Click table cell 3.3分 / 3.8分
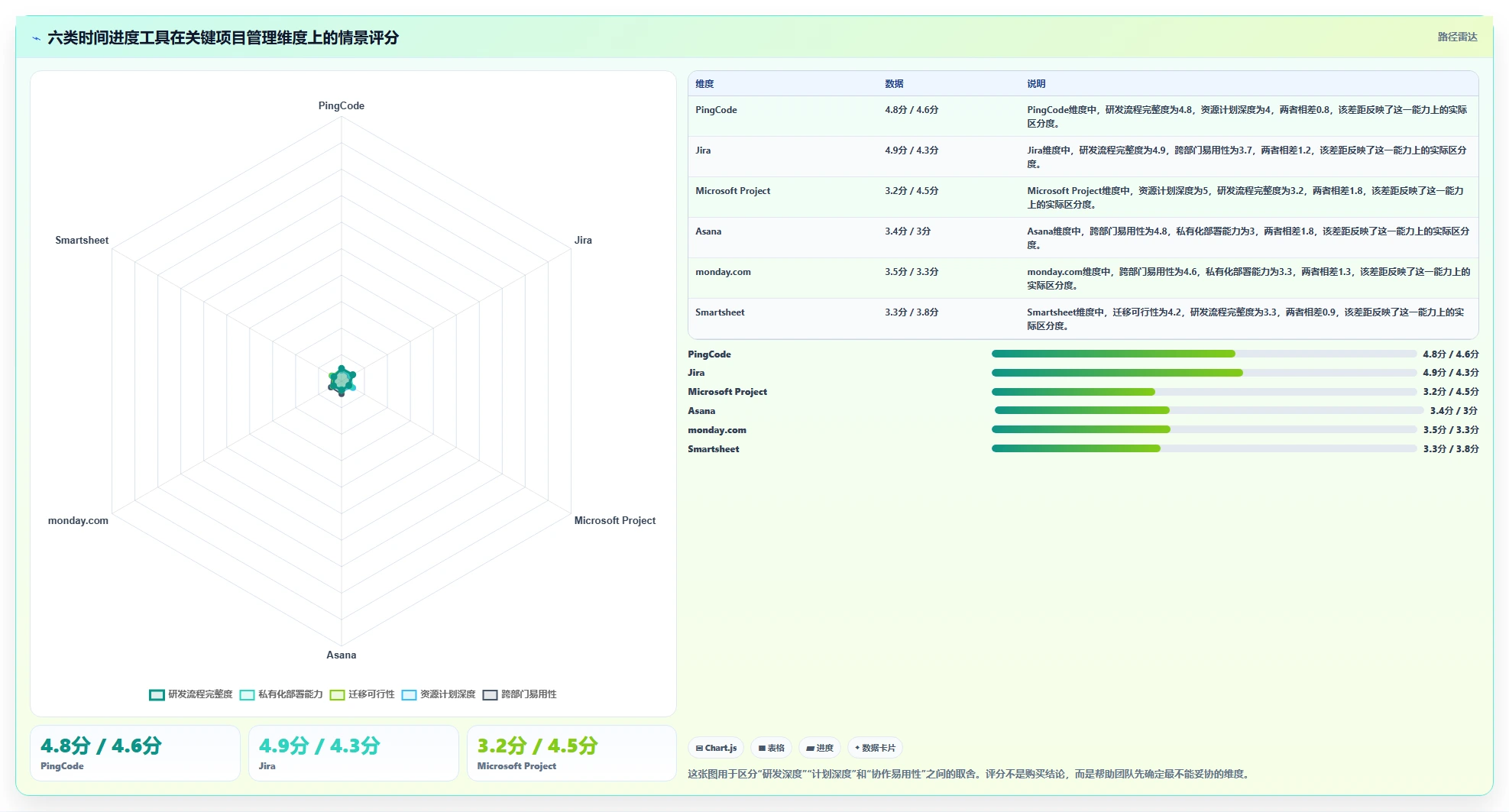1509x812 pixels. 912,312
